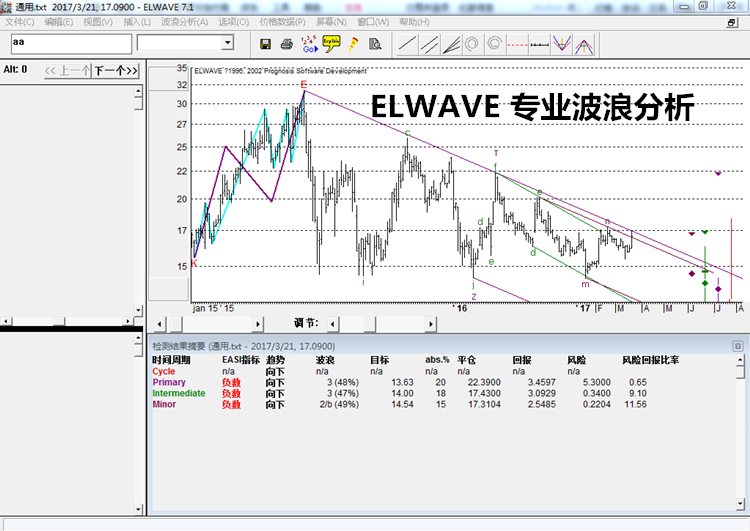This screenshot has width=750, height=531.
Task: Open the 波浪分析(A) menu
Action: (184, 22)
